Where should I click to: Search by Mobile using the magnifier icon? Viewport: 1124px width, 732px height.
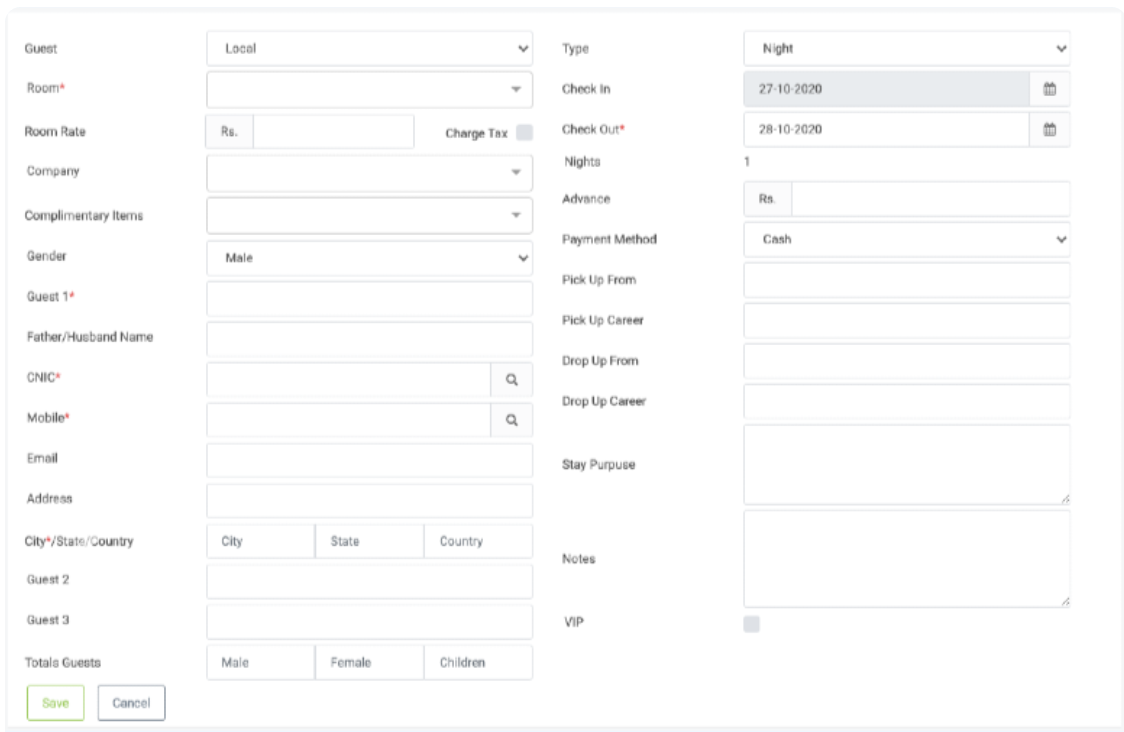[511, 421]
